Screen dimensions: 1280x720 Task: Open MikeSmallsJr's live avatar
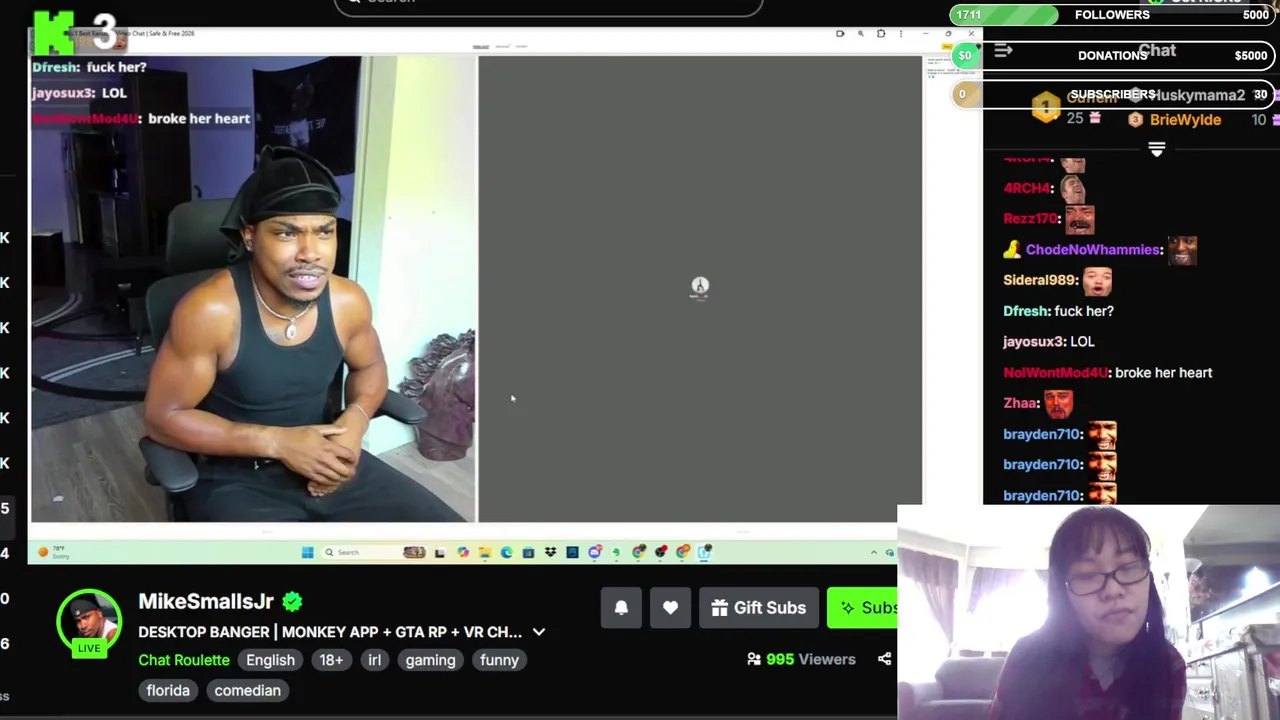click(x=89, y=622)
